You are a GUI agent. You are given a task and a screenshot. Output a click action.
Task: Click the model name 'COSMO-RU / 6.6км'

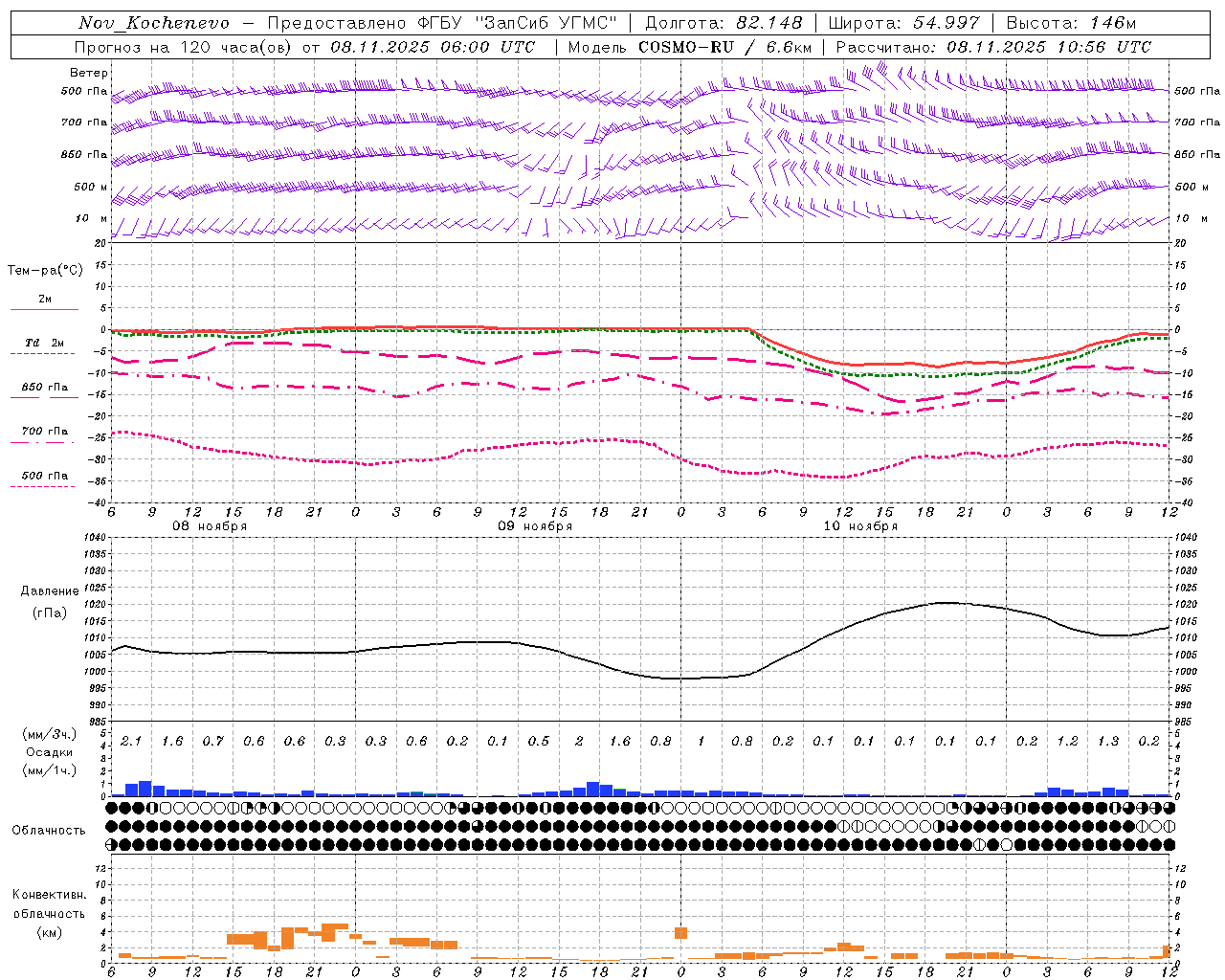(x=724, y=47)
